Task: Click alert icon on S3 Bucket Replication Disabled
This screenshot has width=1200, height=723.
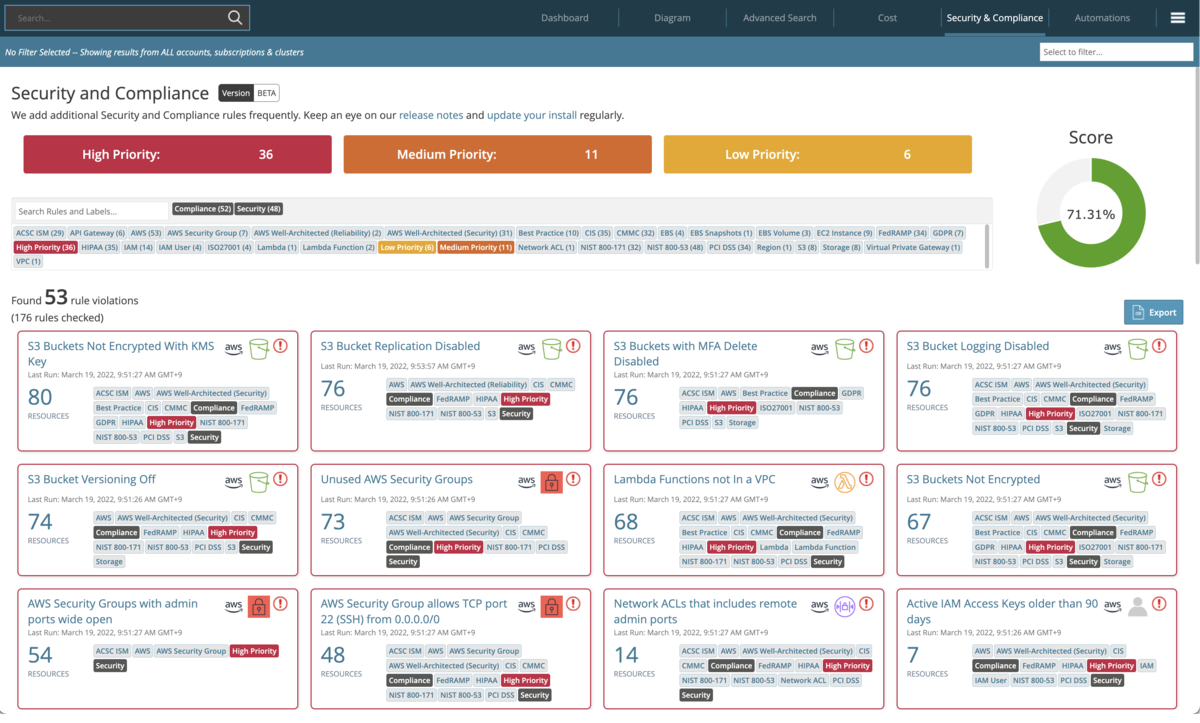Action: tap(573, 346)
